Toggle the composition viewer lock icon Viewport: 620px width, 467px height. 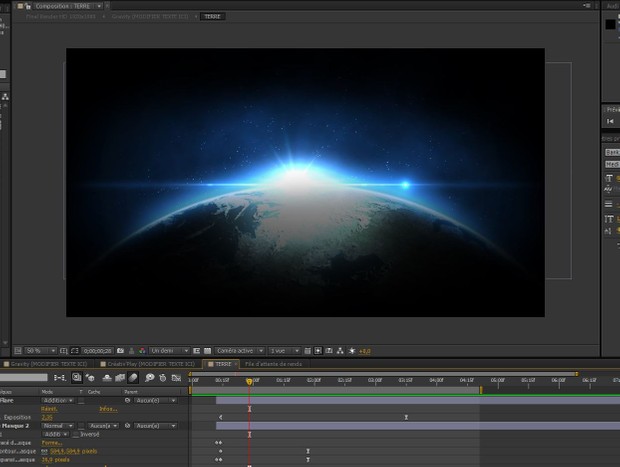point(28,6)
